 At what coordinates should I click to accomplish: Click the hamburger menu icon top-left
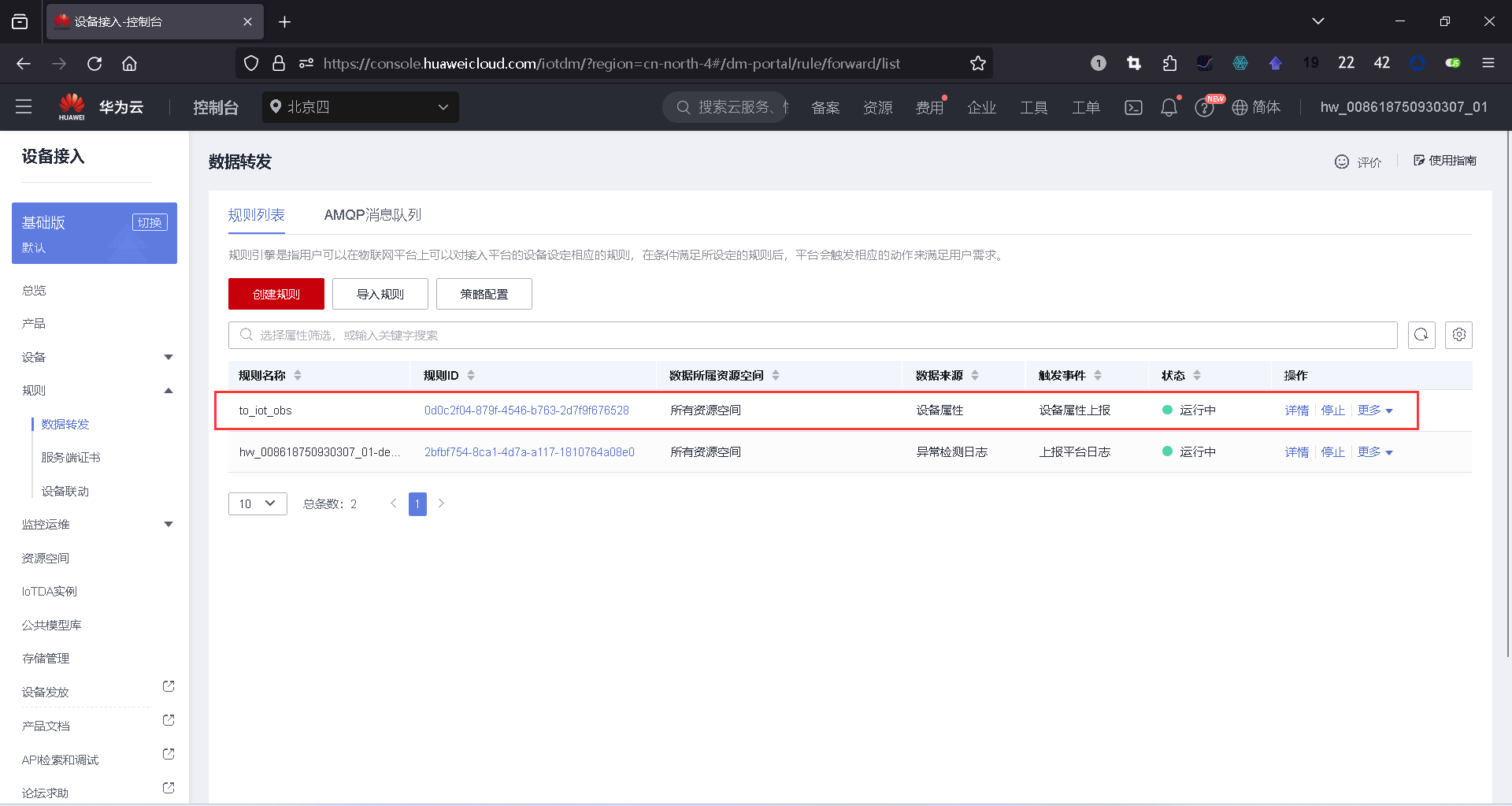pyautogui.click(x=24, y=106)
